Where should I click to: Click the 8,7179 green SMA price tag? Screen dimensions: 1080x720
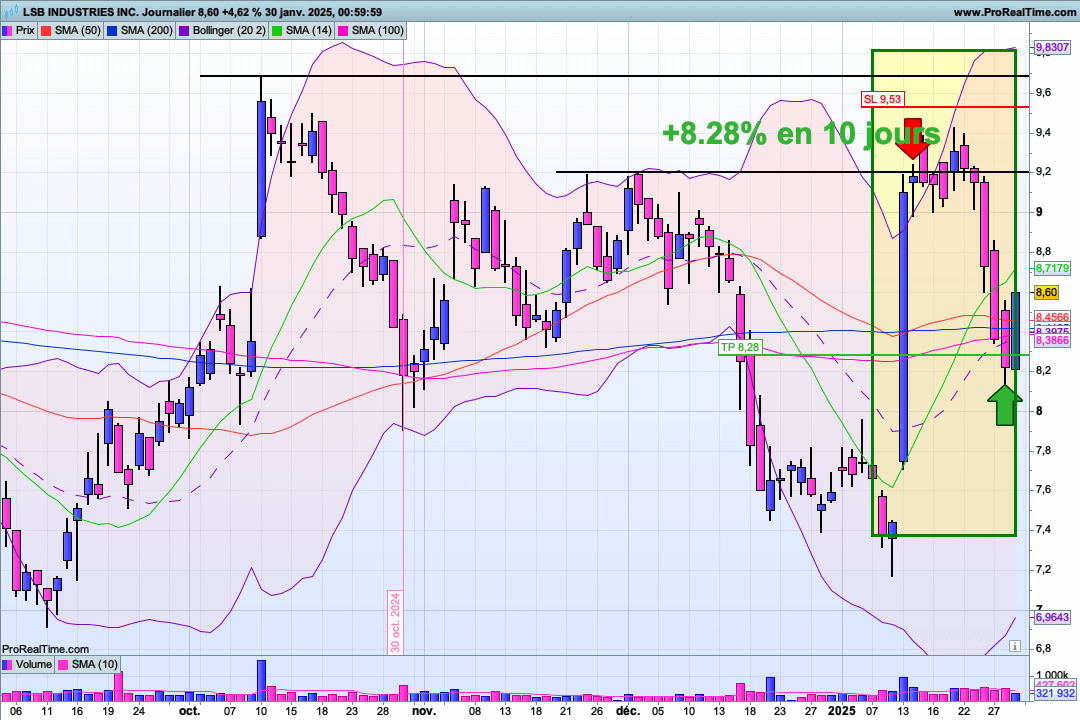(1052, 269)
